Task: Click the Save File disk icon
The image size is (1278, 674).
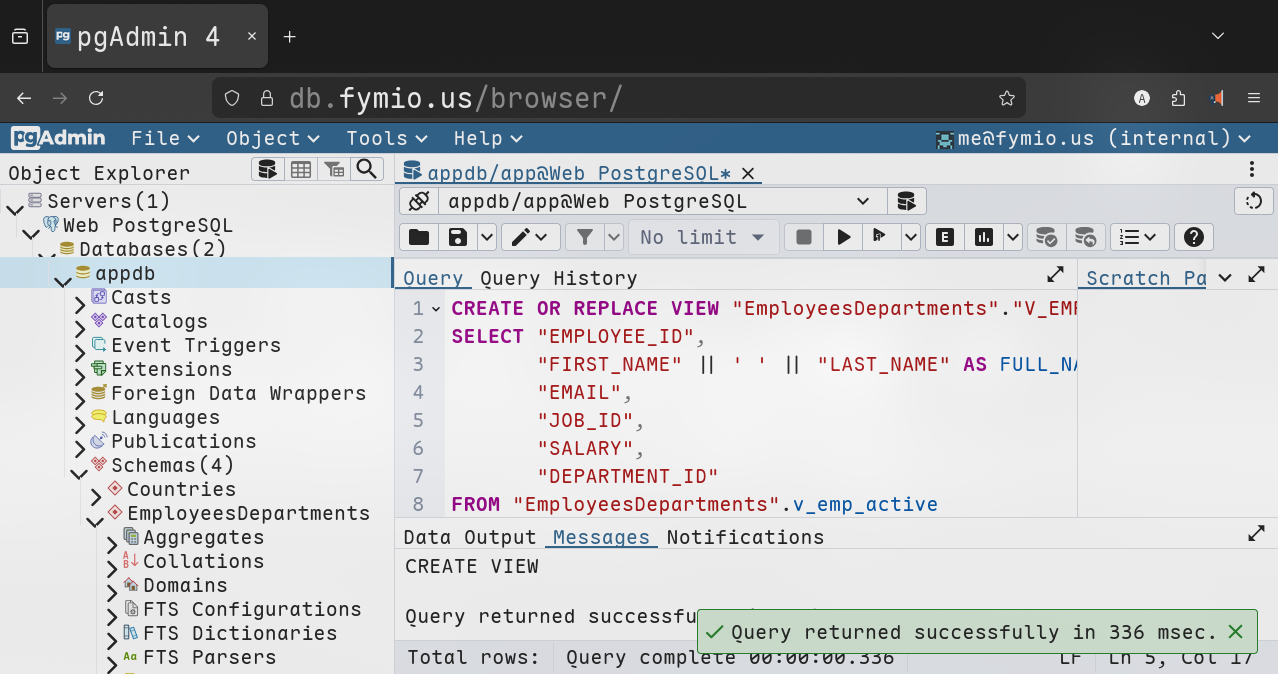Action: tap(458, 237)
